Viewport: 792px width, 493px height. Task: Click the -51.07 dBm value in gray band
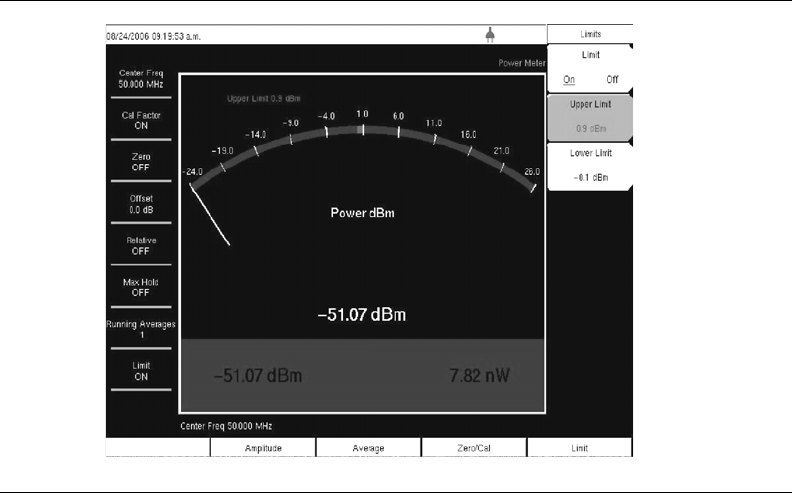(258, 376)
